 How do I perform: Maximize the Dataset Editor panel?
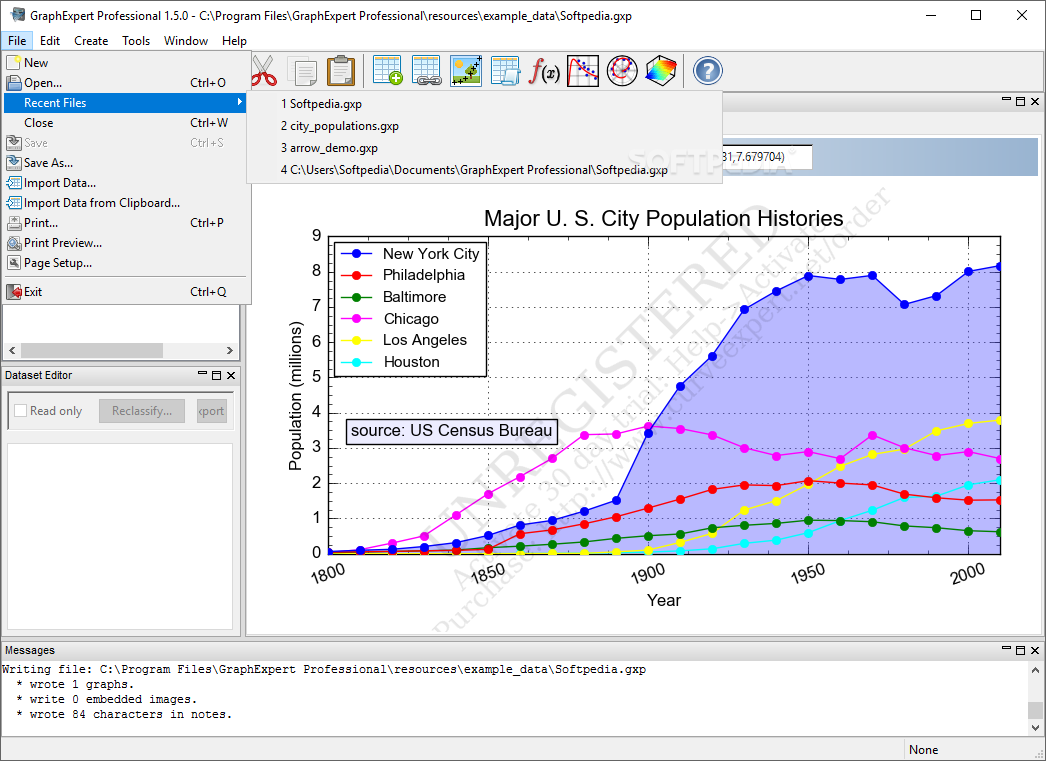point(216,375)
